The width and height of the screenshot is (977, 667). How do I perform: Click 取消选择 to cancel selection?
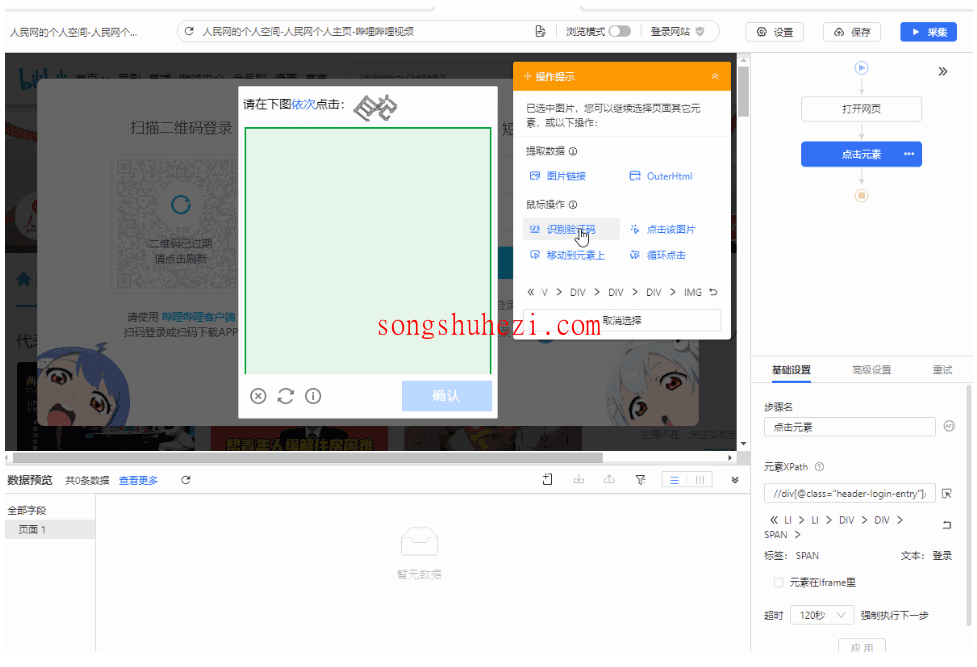(x=622, y=320)
